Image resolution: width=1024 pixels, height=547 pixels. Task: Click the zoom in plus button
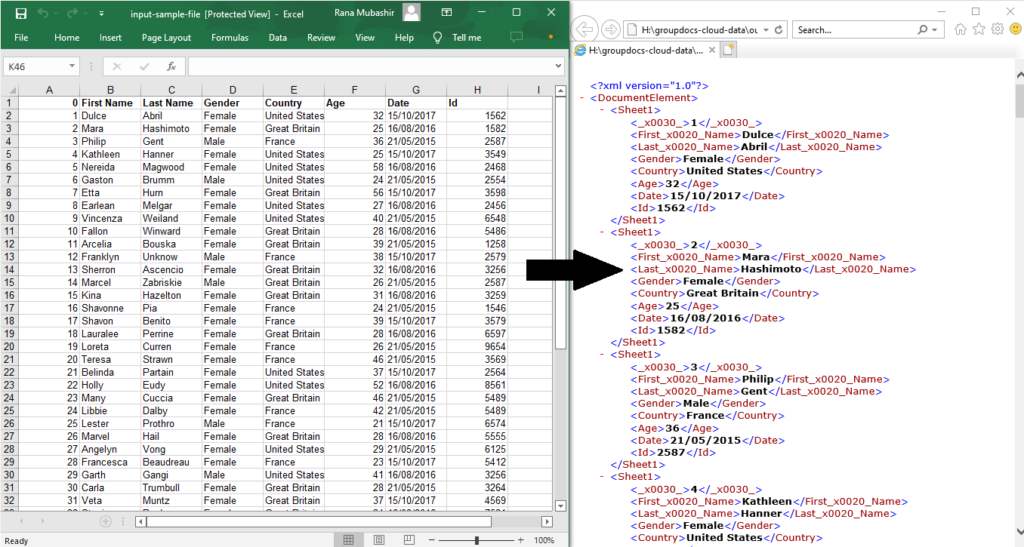point(520,540)
